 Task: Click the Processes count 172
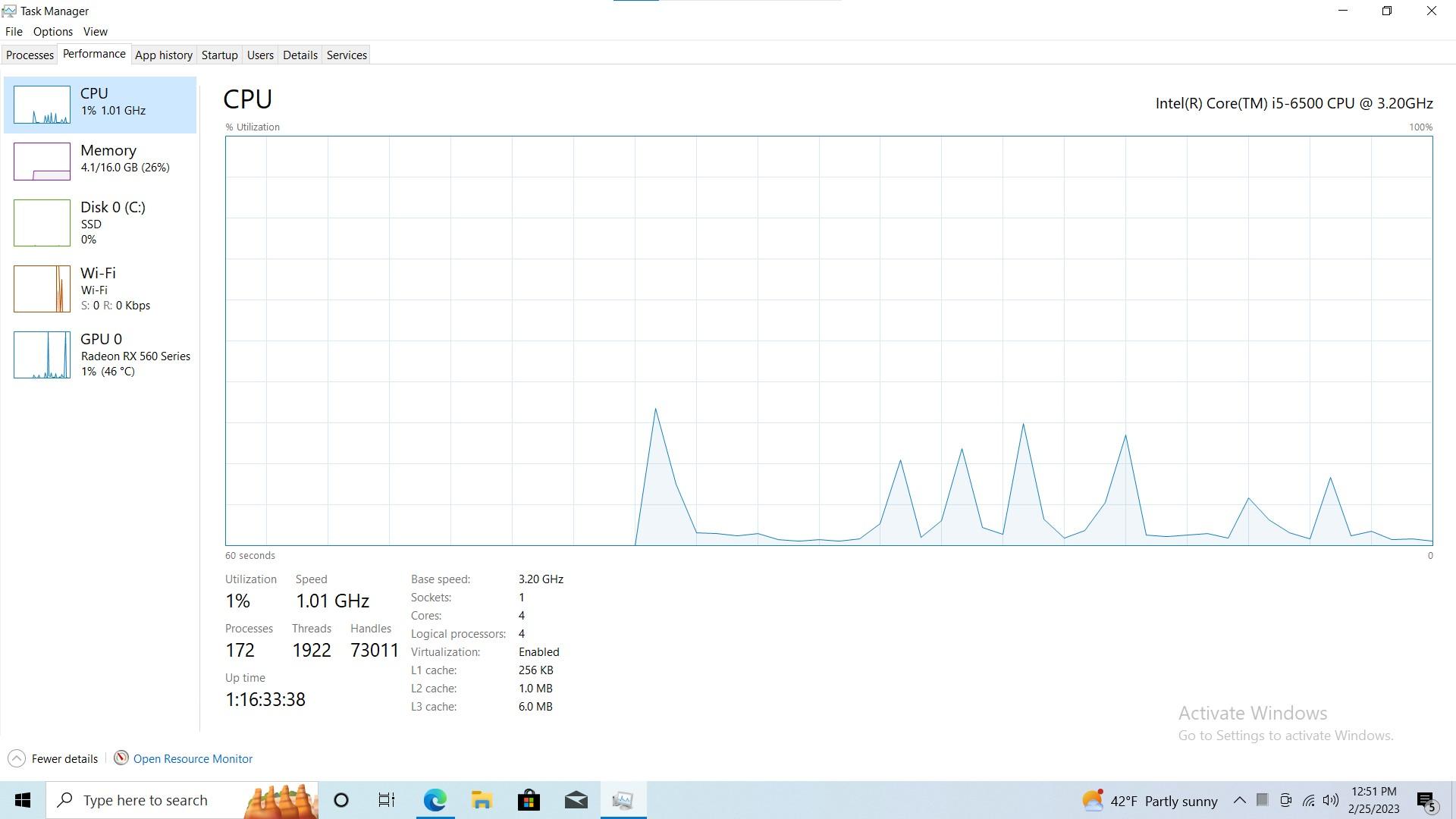[240, 651]
